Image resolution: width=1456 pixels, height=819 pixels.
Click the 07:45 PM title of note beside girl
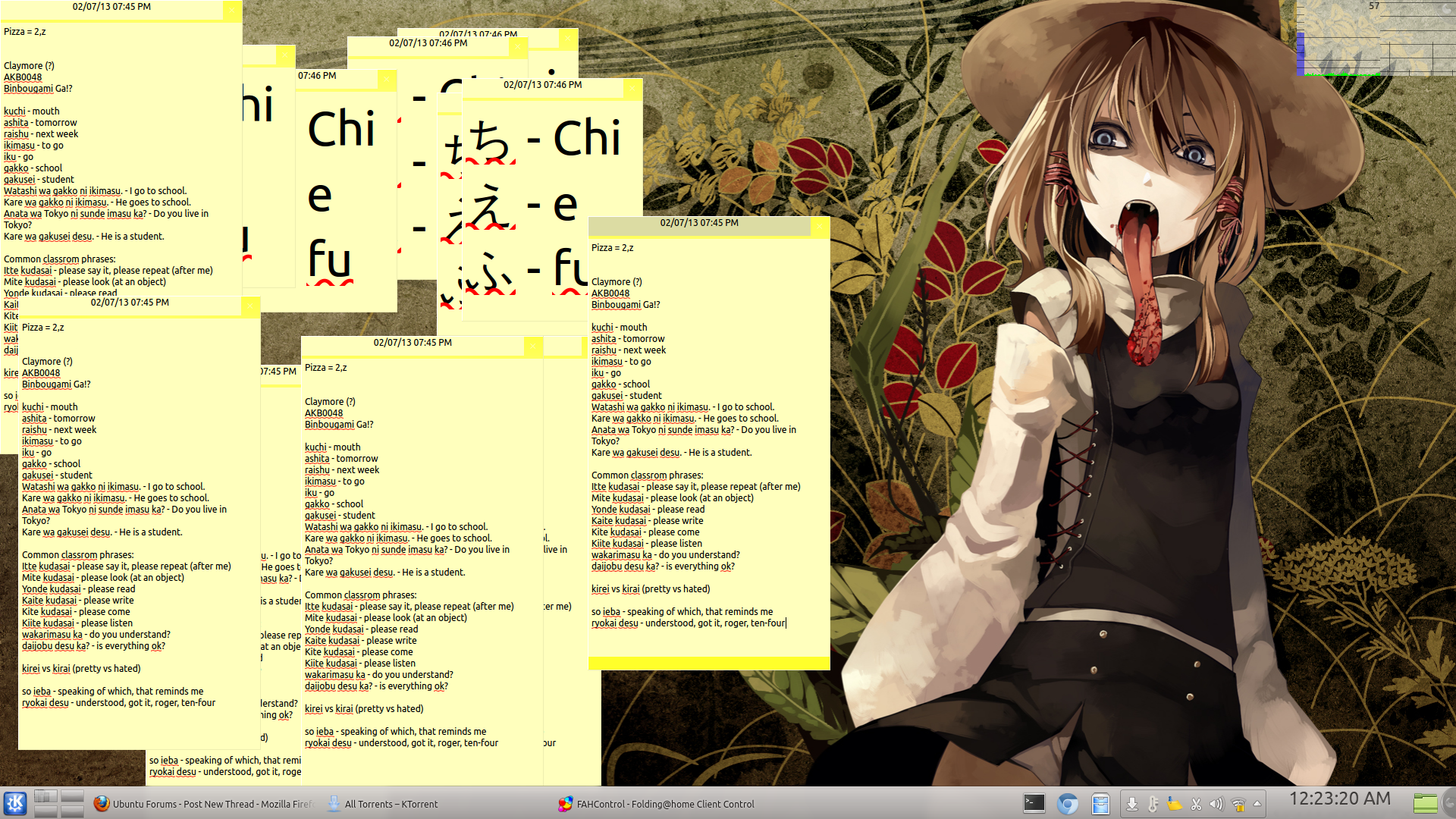pyautogui.click(x=698, y=223)
